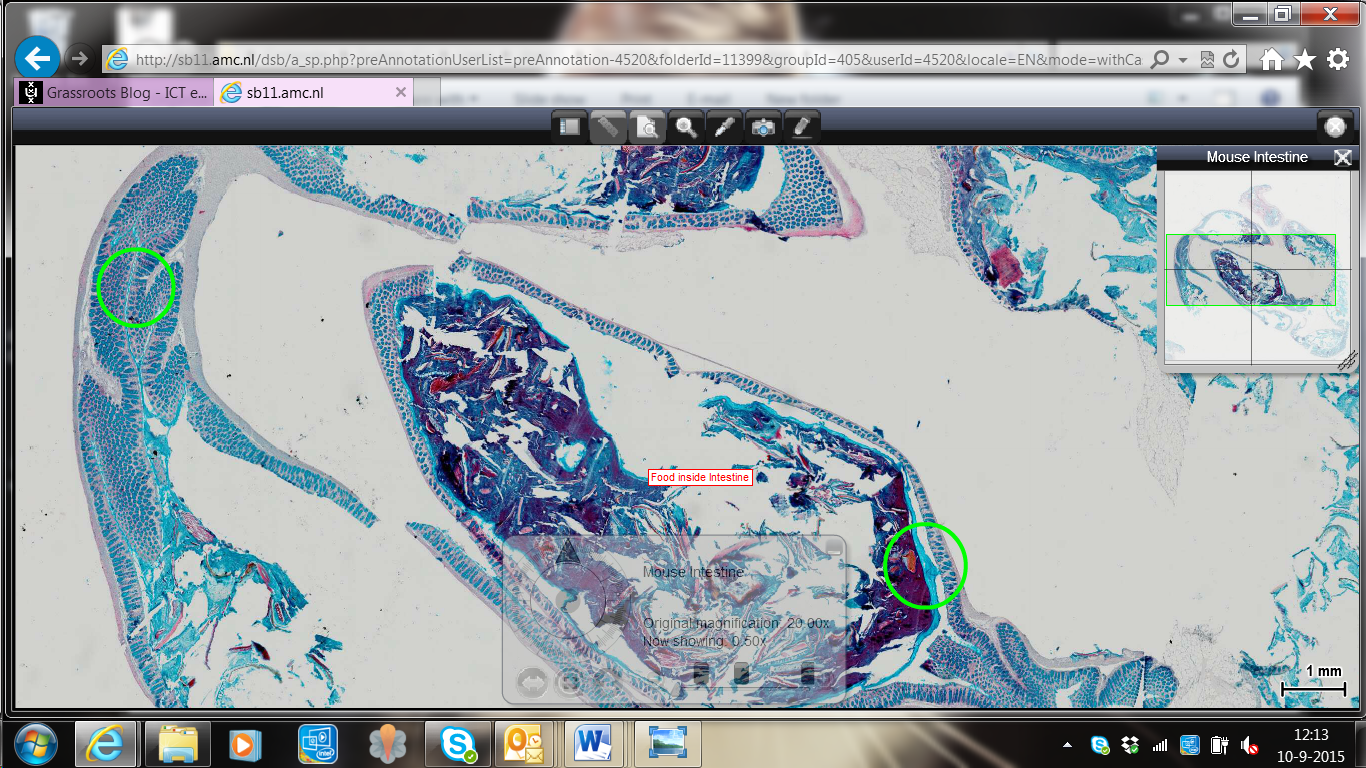Close the Mouse Intestine overview panel

[x=1343, y=158]
